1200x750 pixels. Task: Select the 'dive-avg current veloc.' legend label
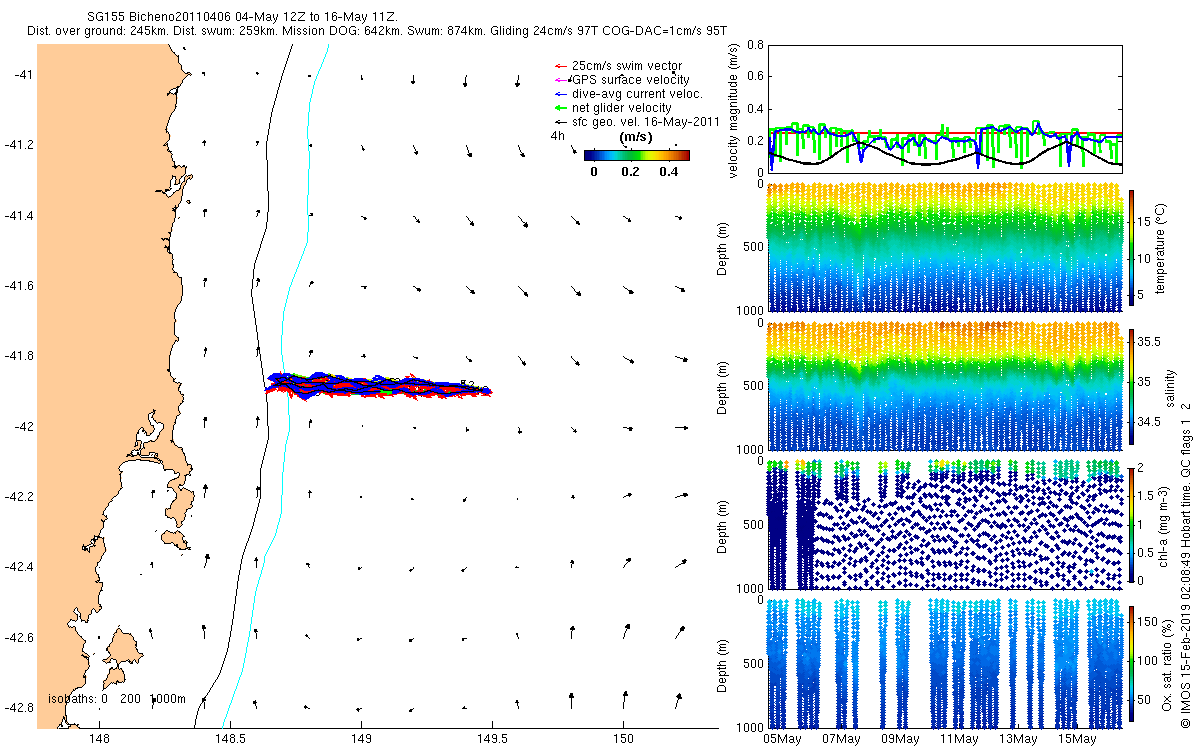coord(637,94)
